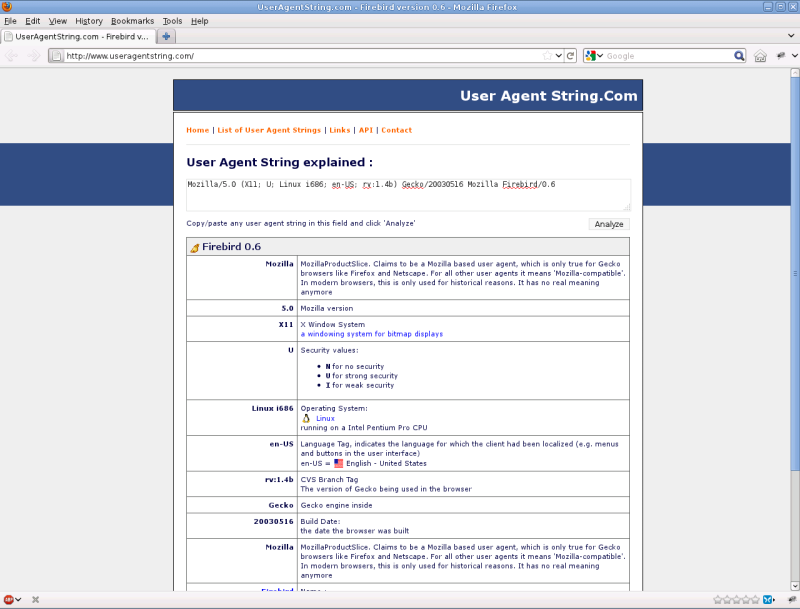Screen dimensions: 800x609
Task: Click into the Google search box
Action: click(669, 56)
